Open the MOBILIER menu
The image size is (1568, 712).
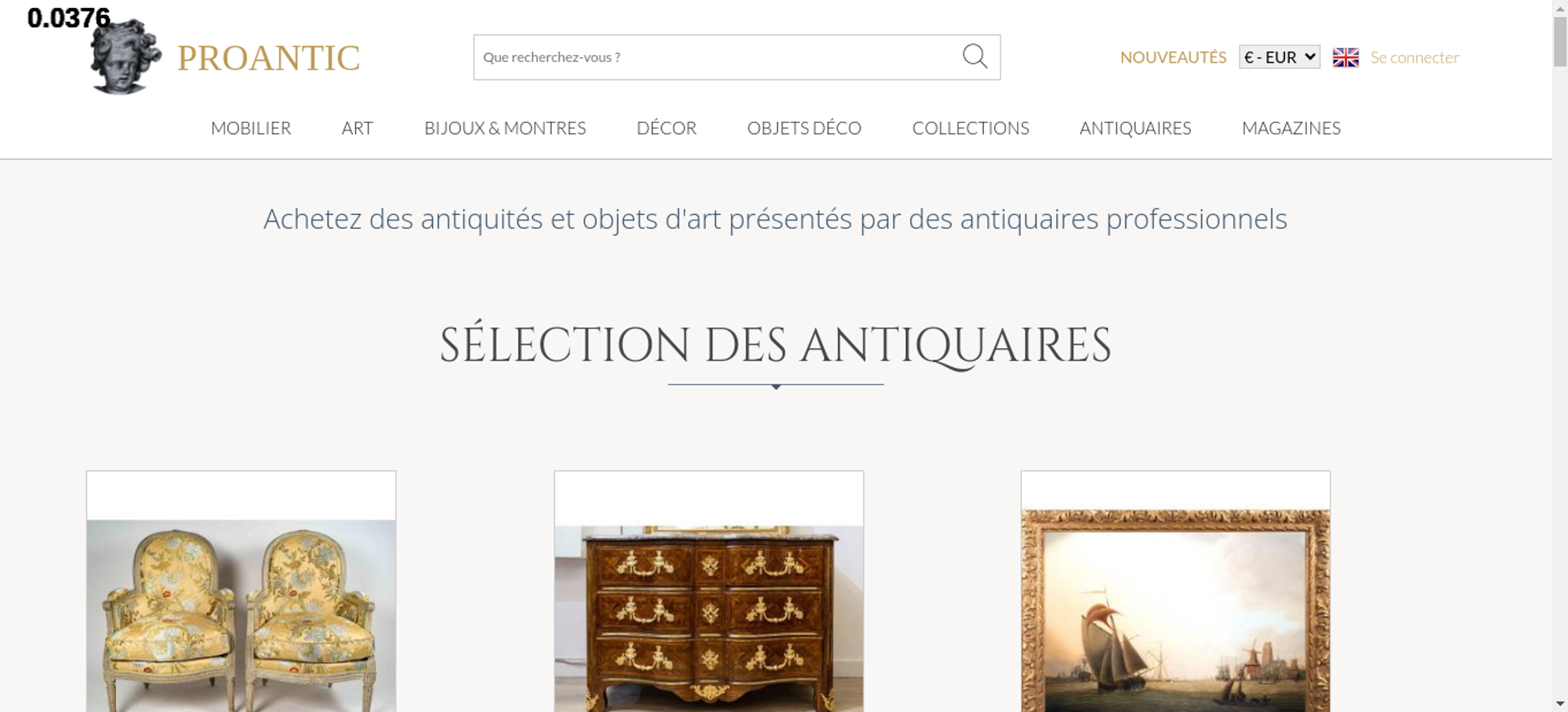tap(251, 128)
